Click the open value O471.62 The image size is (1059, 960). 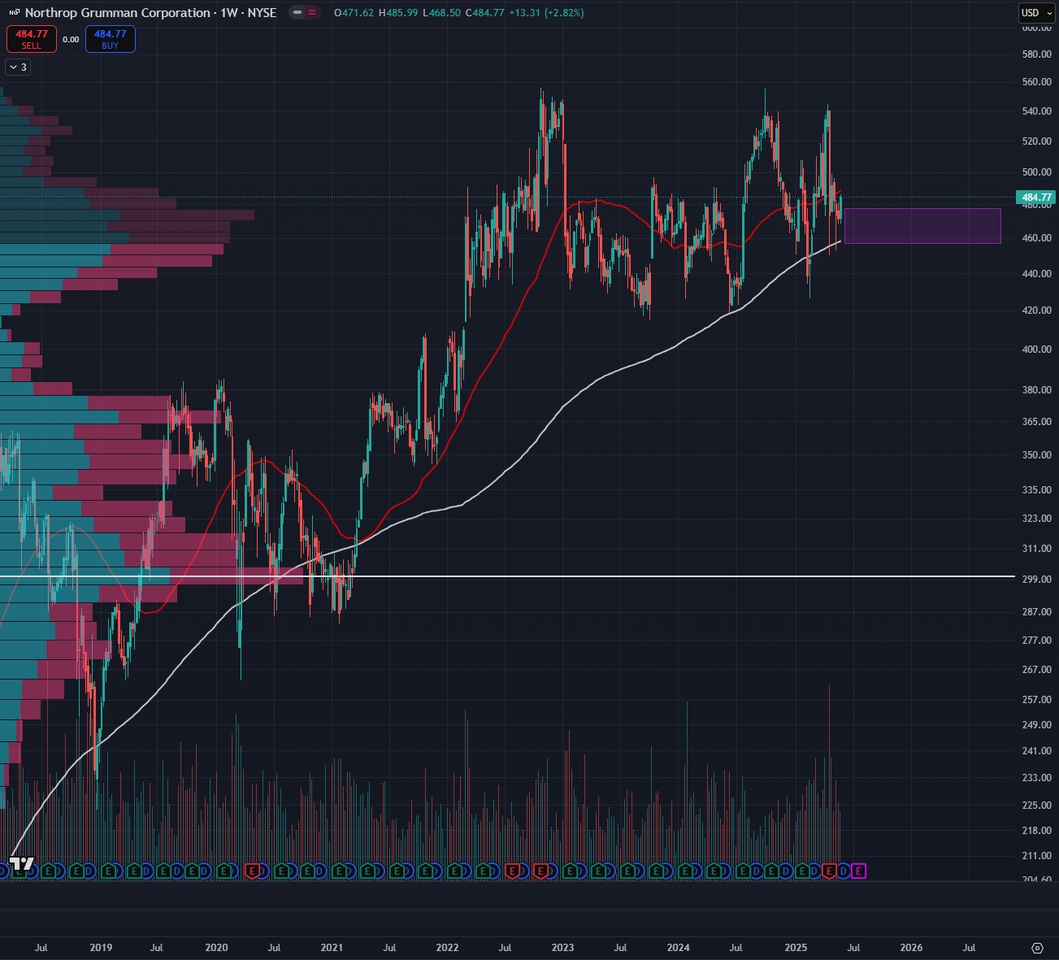tap(354, 12)
